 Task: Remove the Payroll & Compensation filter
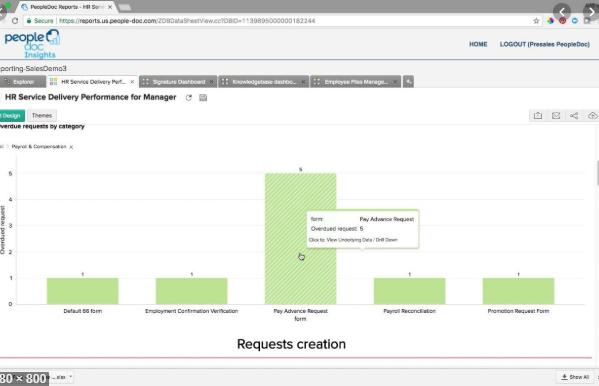71,147
